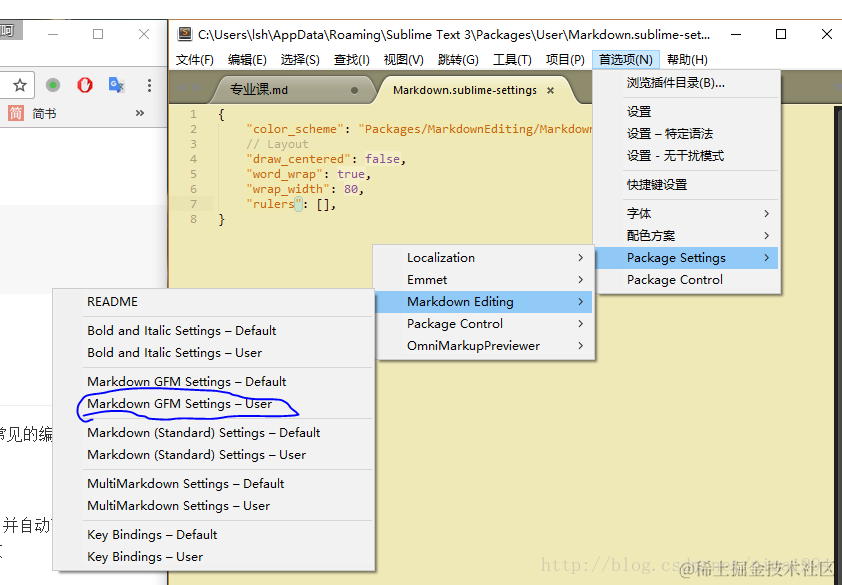Click the 简书 bookmark icon
Screen dimensions: 842x585
[16, 113]
